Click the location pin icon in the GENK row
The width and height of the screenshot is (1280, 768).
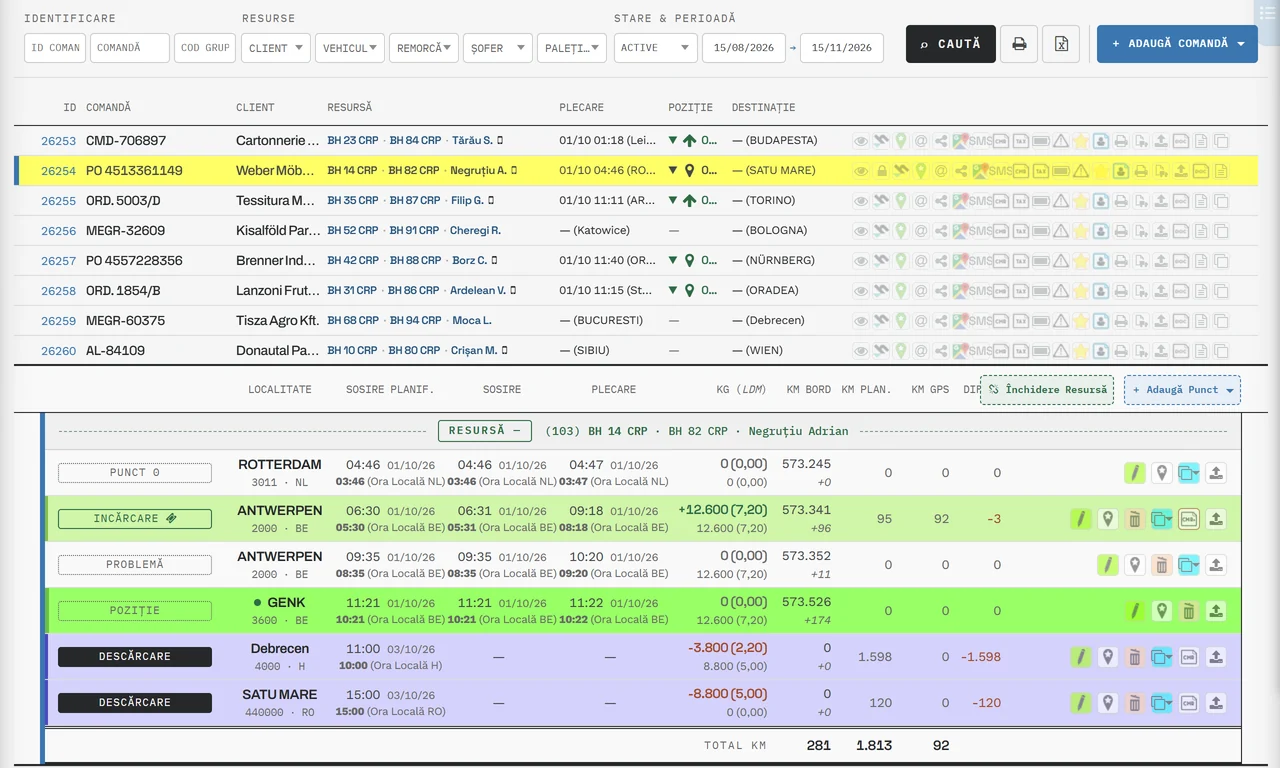(x=1161, y=611)
